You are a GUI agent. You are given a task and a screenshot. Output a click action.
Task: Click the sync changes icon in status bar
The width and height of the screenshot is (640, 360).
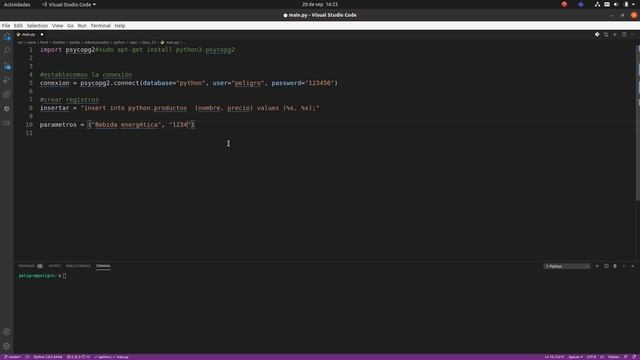click(27, 357)
